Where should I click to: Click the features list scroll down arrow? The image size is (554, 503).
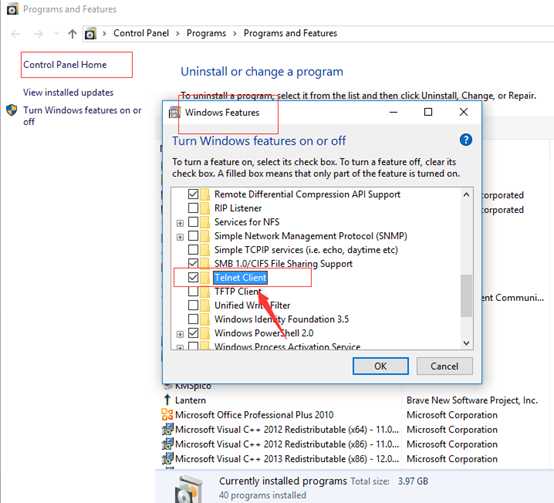click(466, 343)
